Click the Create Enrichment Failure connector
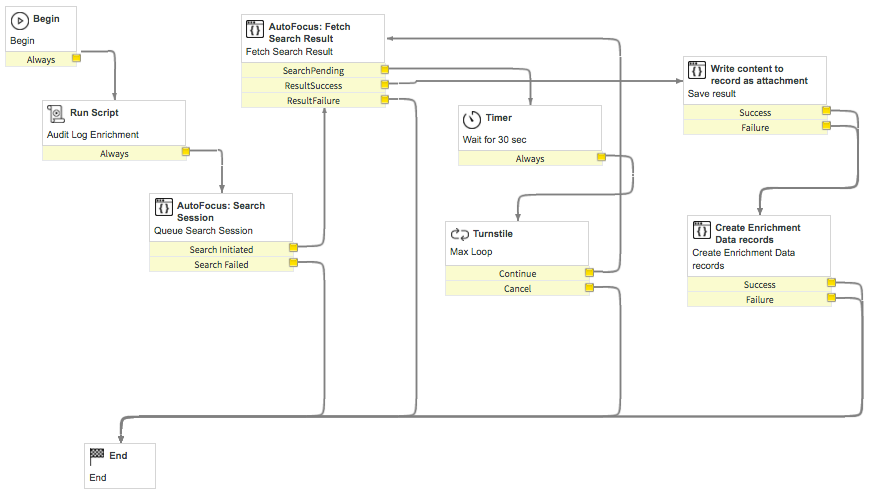 click(831, 298)
